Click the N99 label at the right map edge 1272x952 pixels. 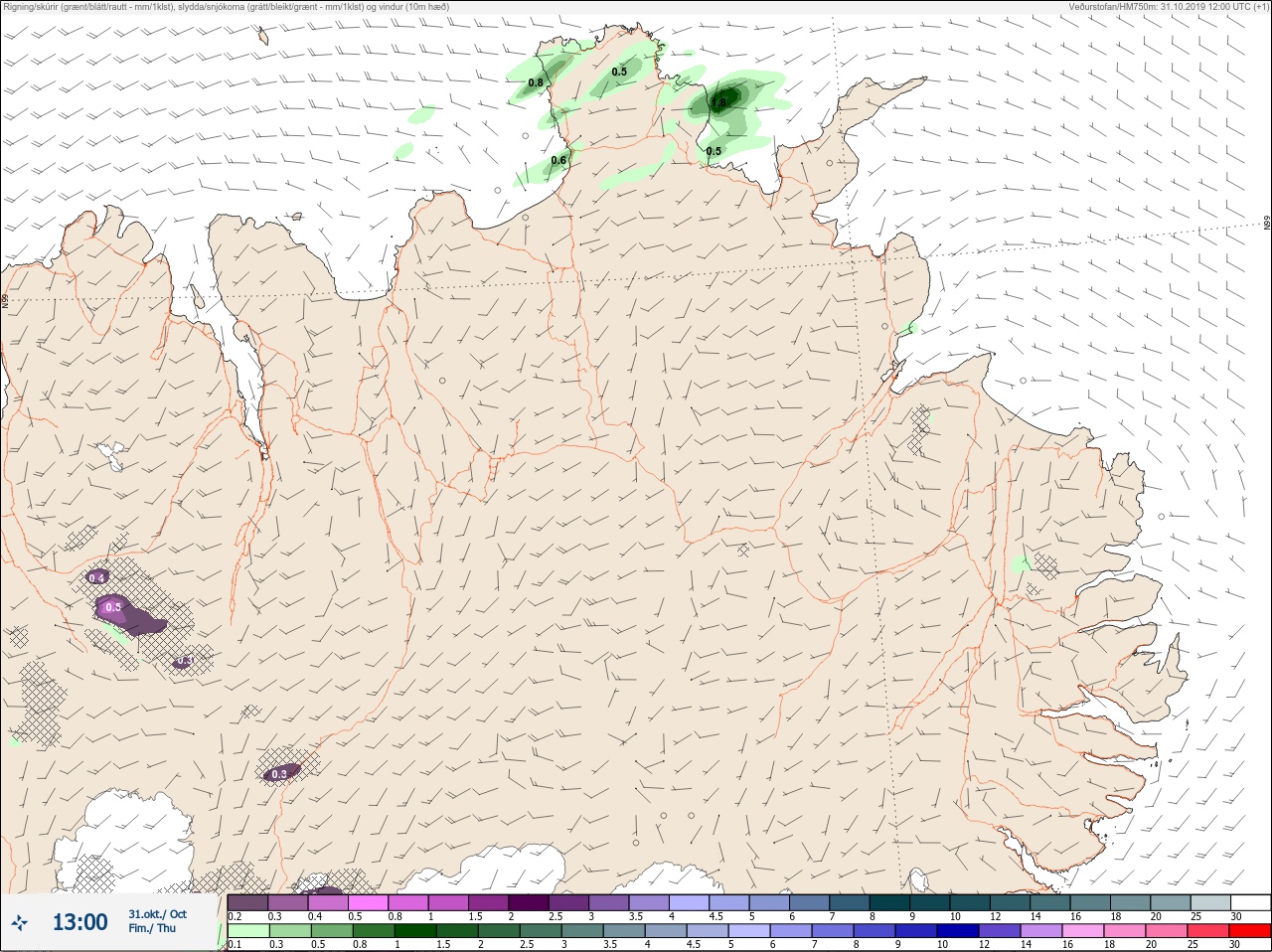click(1267, 224)
